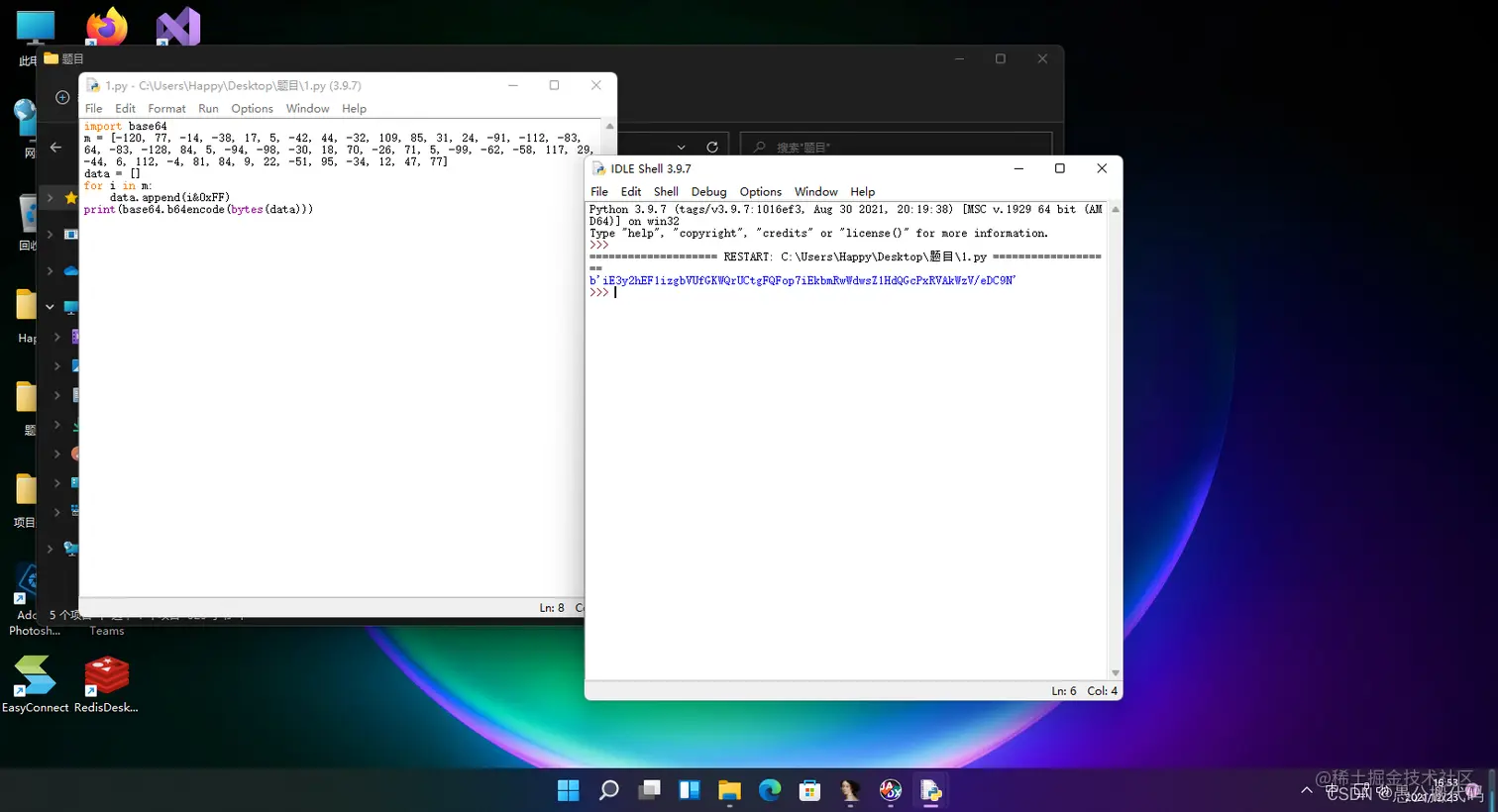Open File menu in 1.py editor
The image size is (1498, 812).
pyautogui.click(x=94, y=108)
